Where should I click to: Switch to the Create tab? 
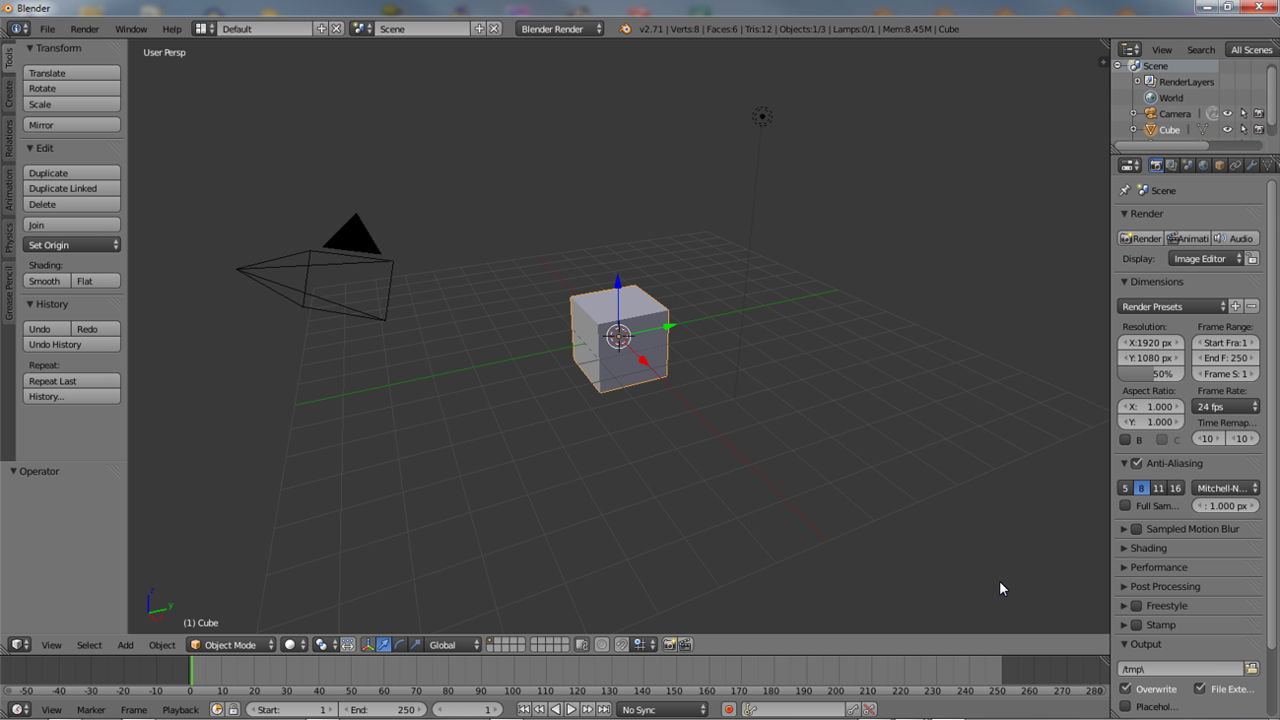pos(9,95)
